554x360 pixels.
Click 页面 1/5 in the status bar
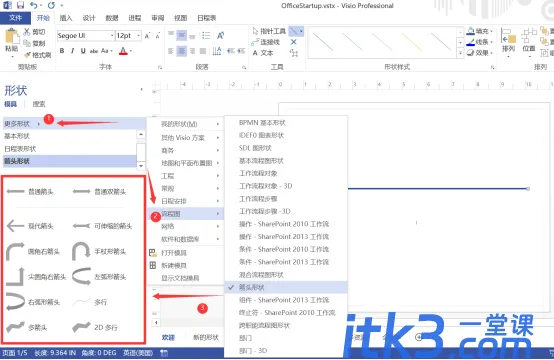click(x=14, y=353)
